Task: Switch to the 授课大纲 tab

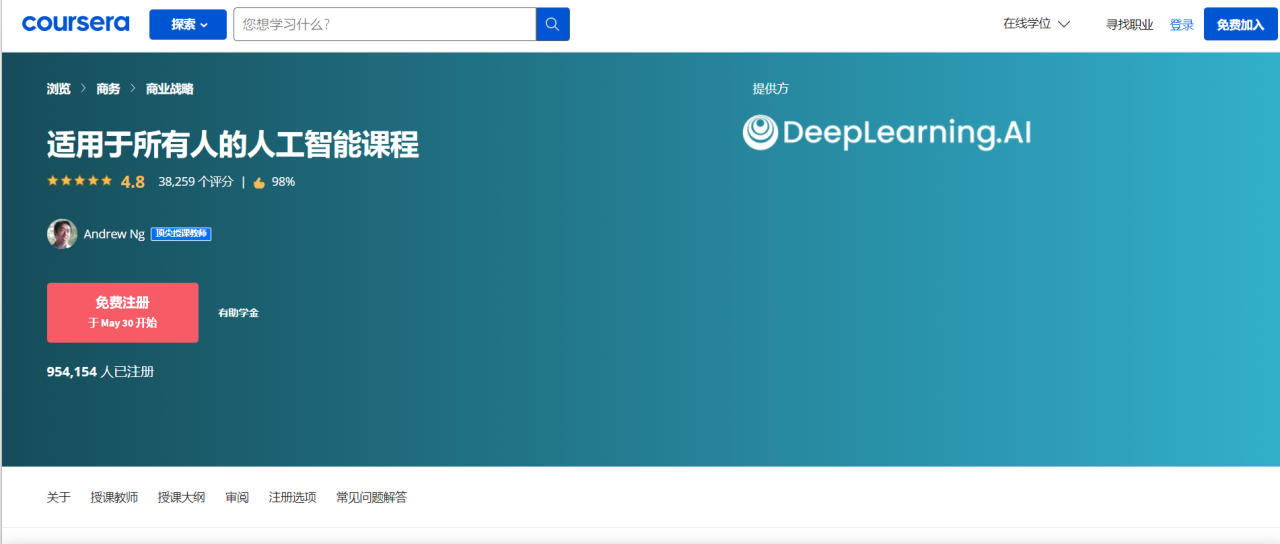Action: tap(181, 497)
